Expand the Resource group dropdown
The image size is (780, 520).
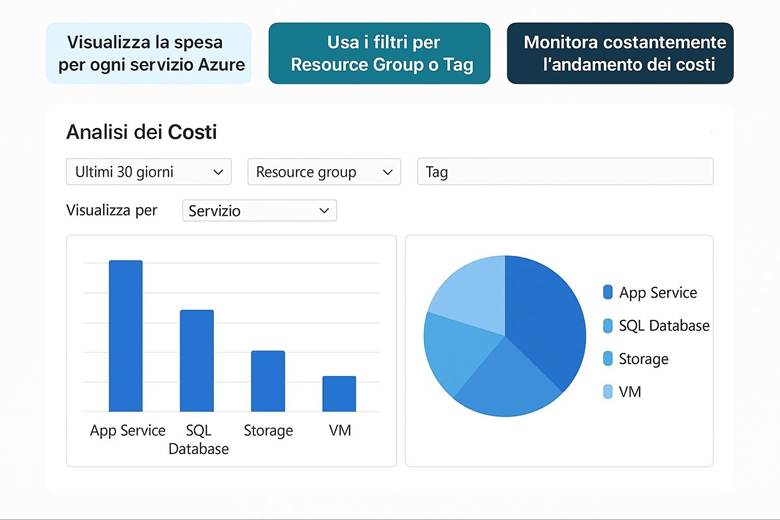pos(324,172)
